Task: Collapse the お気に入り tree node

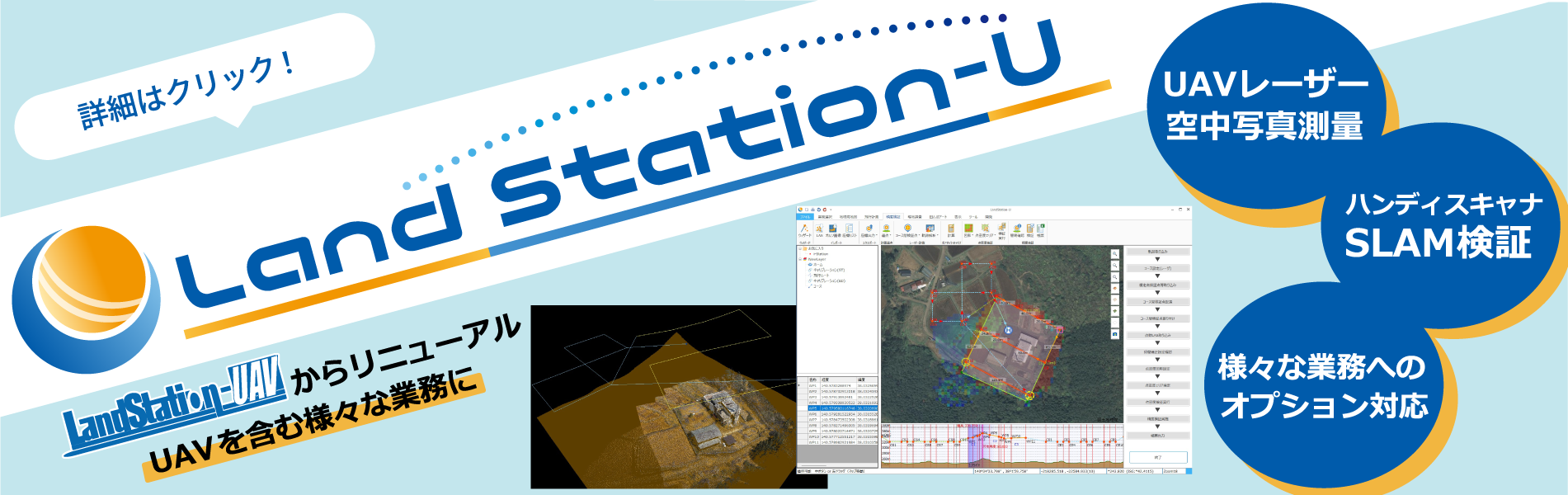Action: point(800,248)
